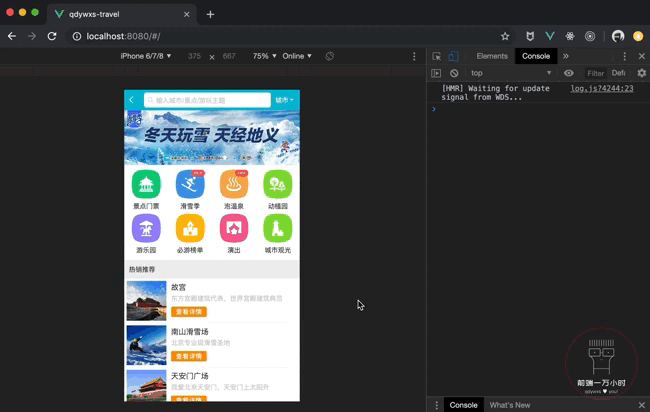
Task: Open the 城市 city dropdown
Action: click(x=284, y=100)
